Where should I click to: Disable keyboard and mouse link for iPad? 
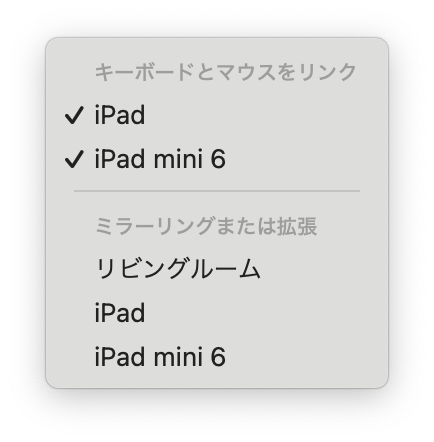tap(217, 115)
